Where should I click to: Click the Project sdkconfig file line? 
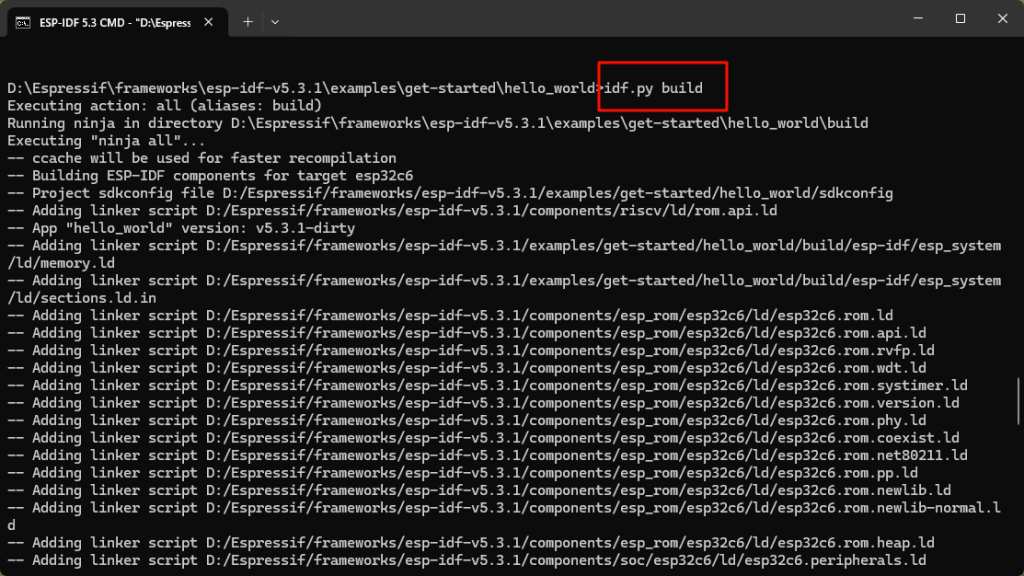[450, 193]
